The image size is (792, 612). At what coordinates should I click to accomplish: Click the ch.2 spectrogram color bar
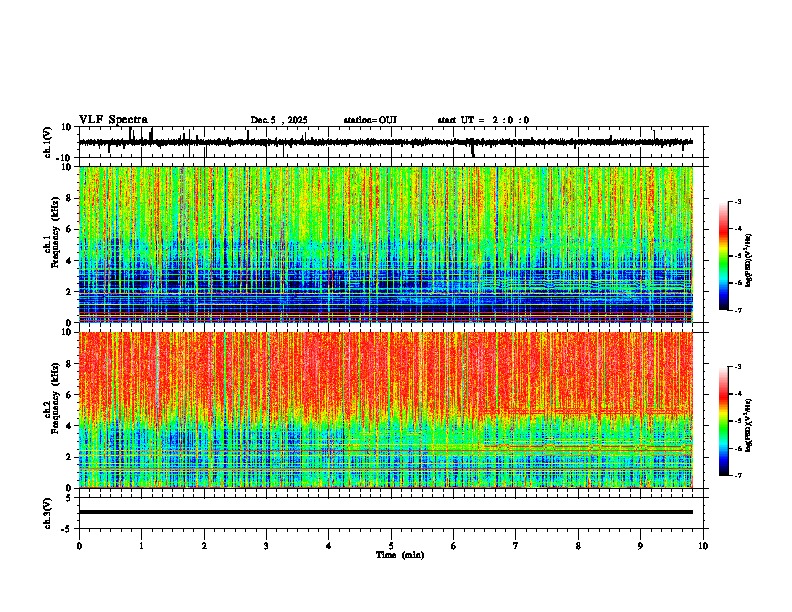pyautogui.click(x=723, y=421)
